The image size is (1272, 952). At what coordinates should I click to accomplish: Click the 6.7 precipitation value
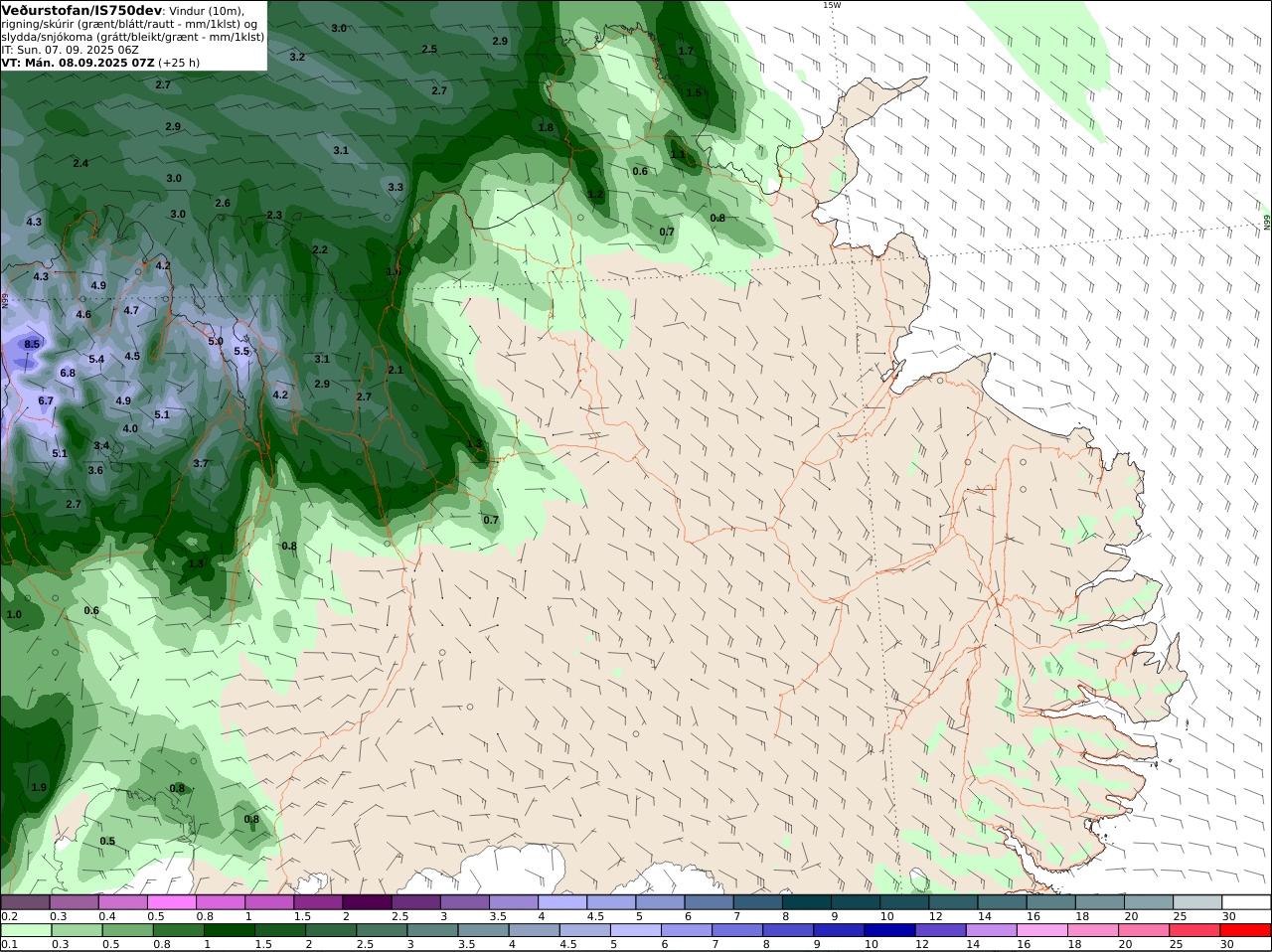click(x=46, y=400)
